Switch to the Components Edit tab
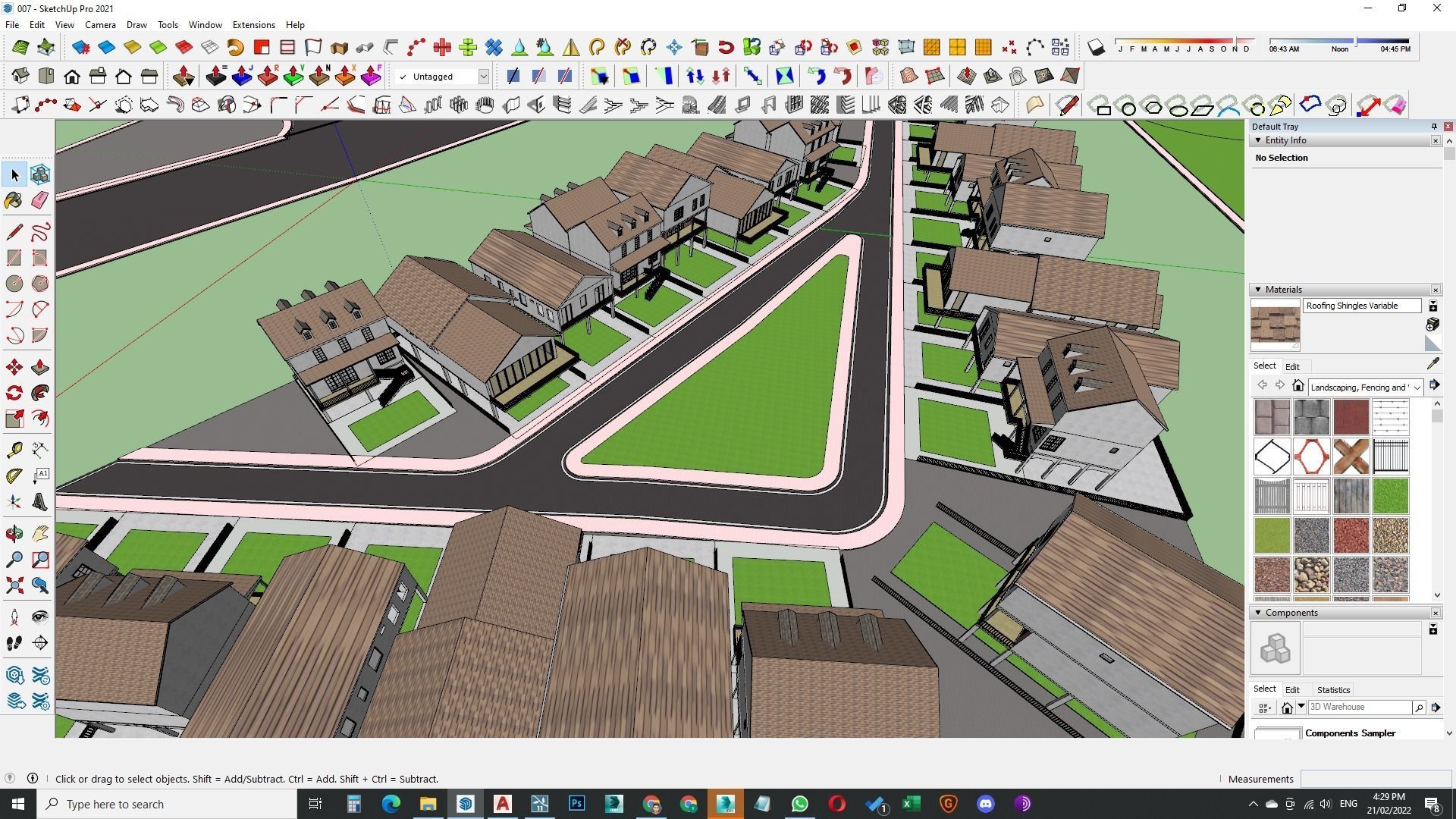 (1292, 690)
